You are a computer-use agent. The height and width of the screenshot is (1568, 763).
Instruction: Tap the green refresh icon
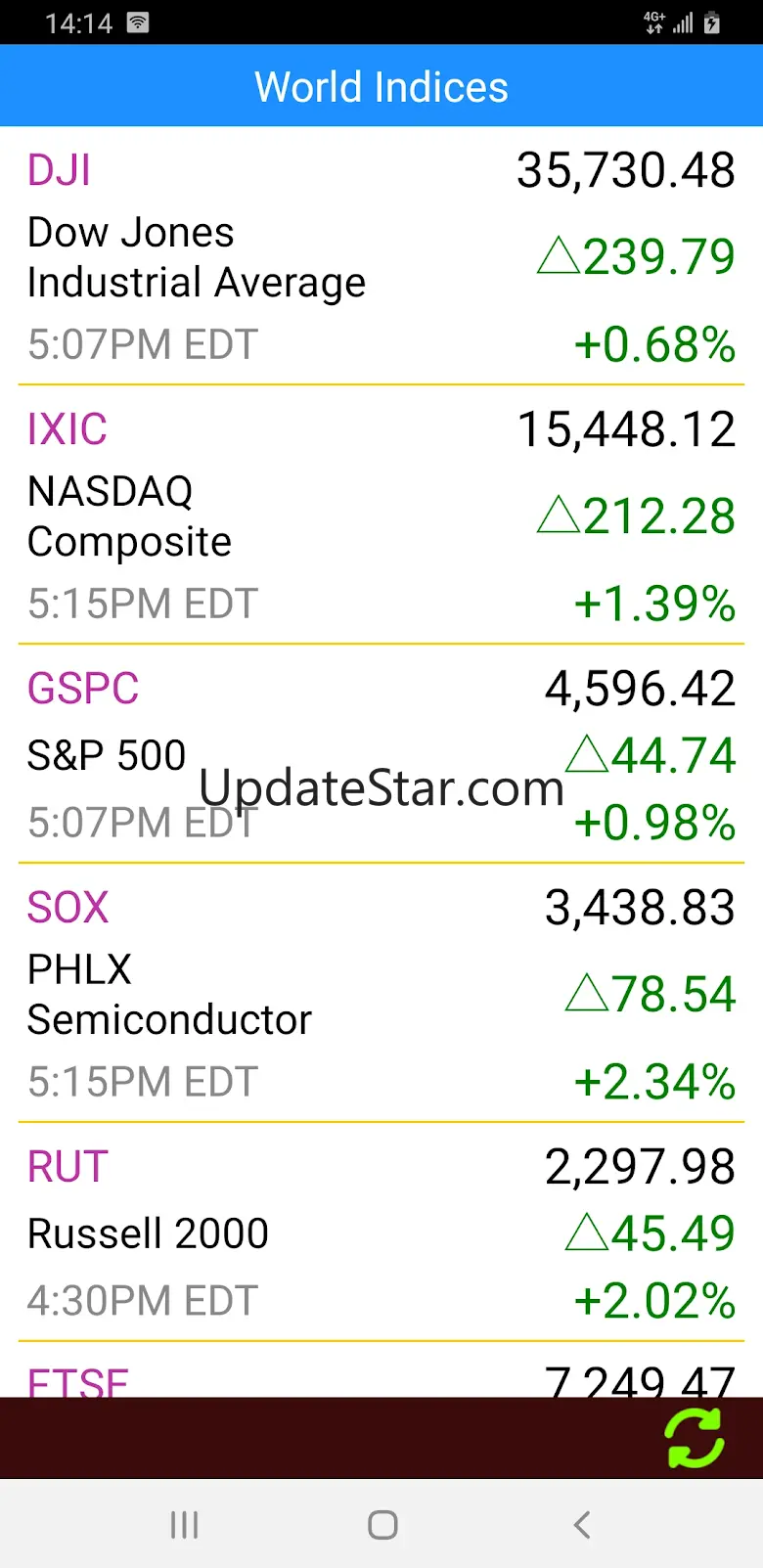[x=695, y=1438]
